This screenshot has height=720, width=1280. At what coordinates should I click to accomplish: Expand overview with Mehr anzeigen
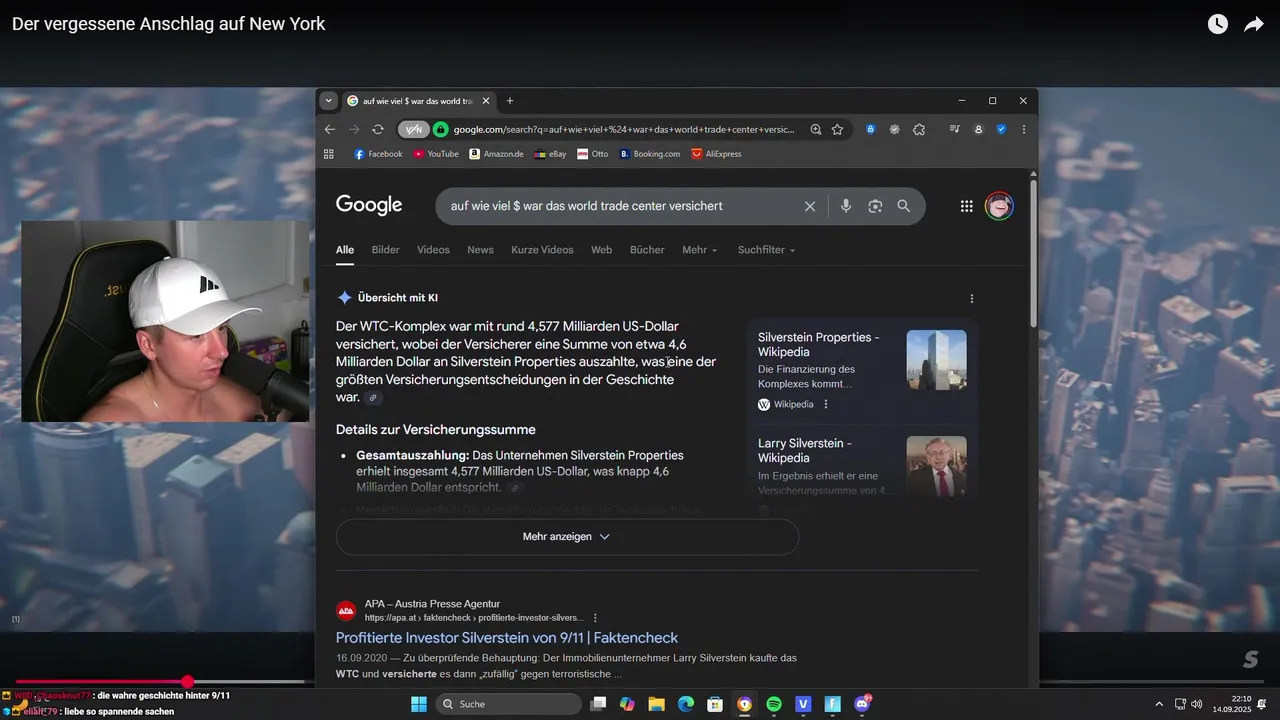[x=567, y=537]
